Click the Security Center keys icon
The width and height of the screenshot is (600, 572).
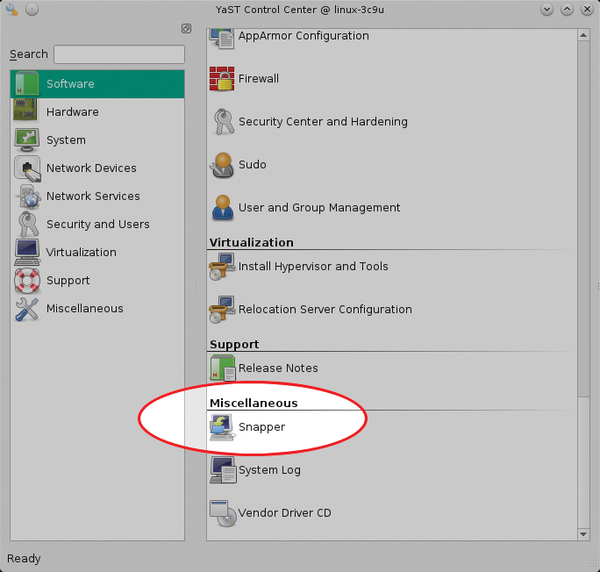[x=223, y=122]
